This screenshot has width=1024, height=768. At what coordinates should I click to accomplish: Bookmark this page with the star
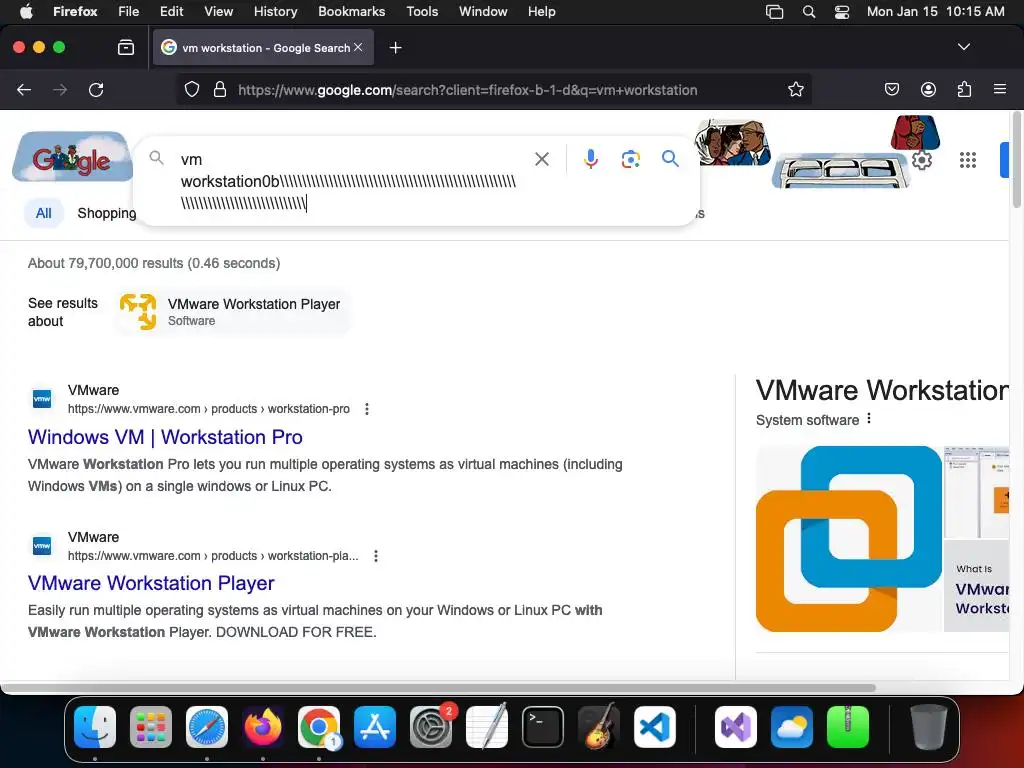[x=795, y=89]
